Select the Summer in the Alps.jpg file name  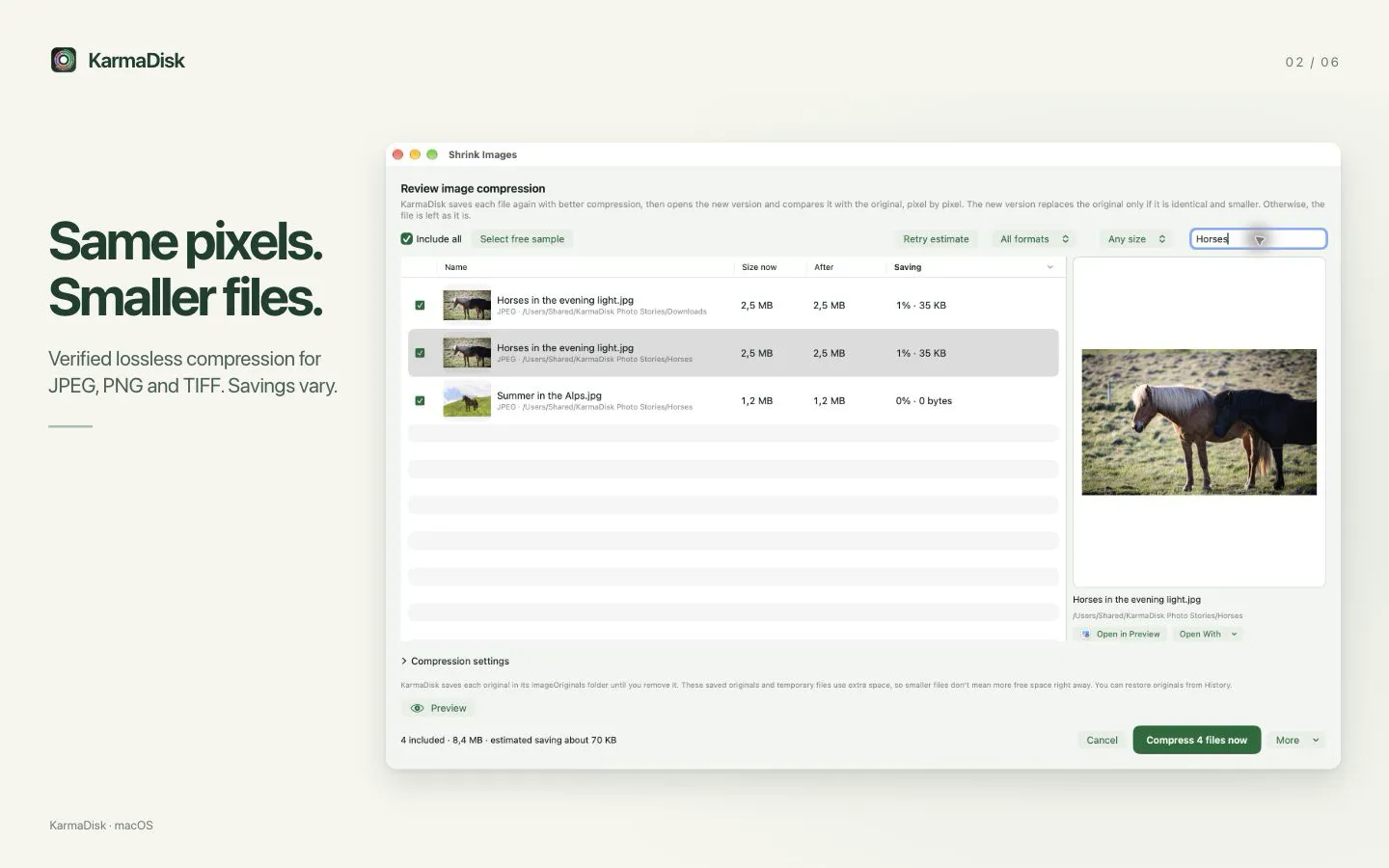click(549, 395)
